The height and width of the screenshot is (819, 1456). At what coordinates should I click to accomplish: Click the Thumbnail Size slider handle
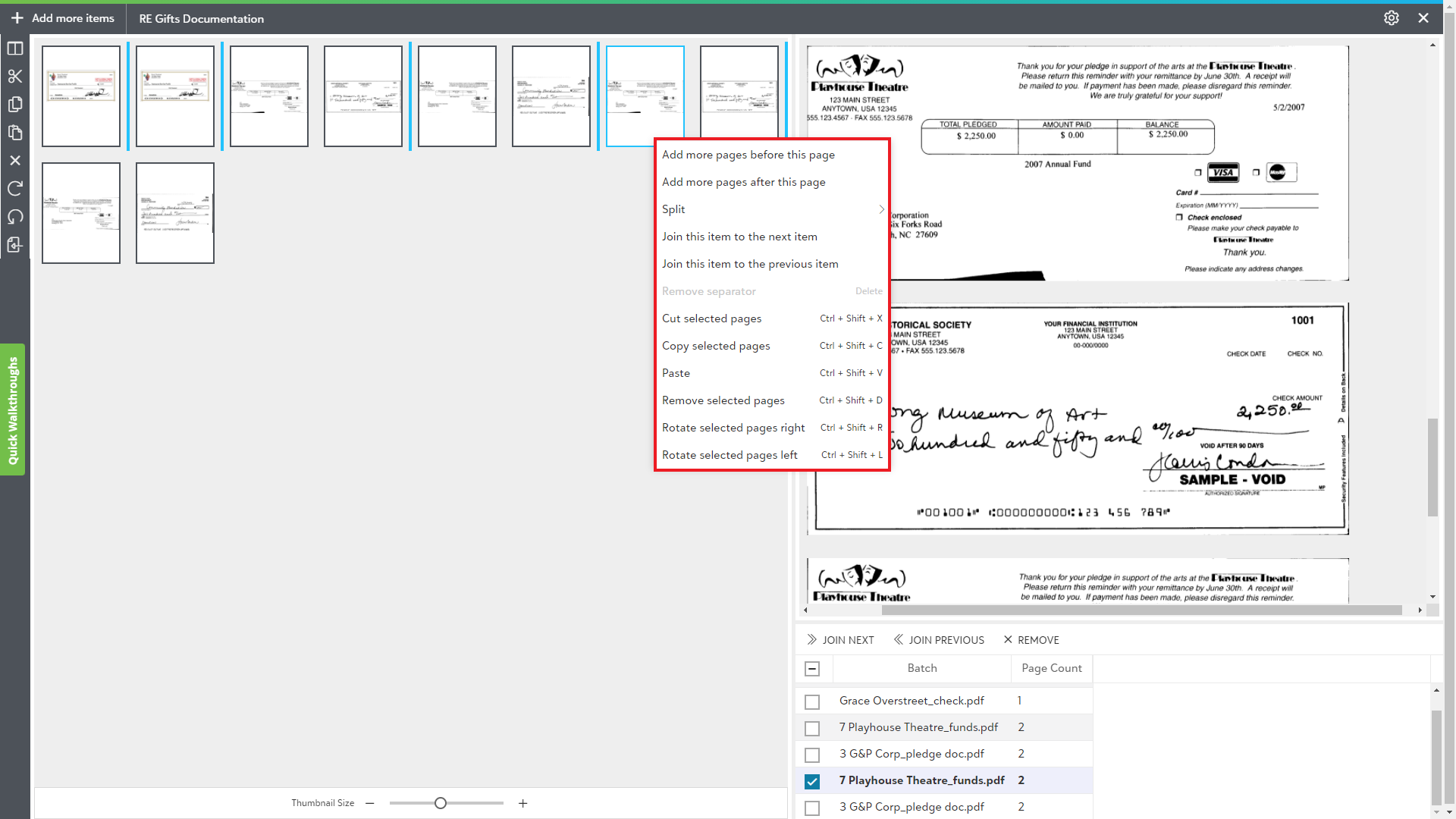coord(441,804)
